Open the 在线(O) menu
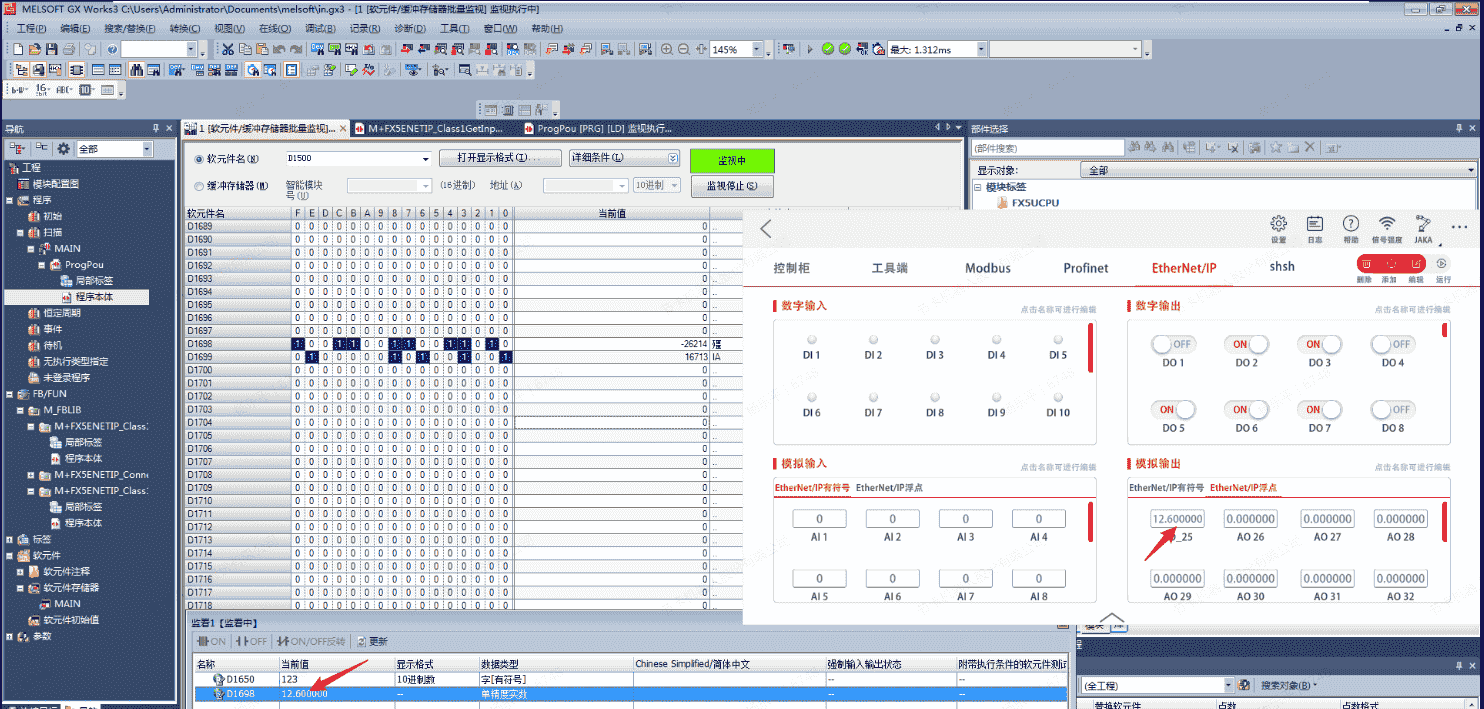The image size is (1484, 709). point(274,28)
